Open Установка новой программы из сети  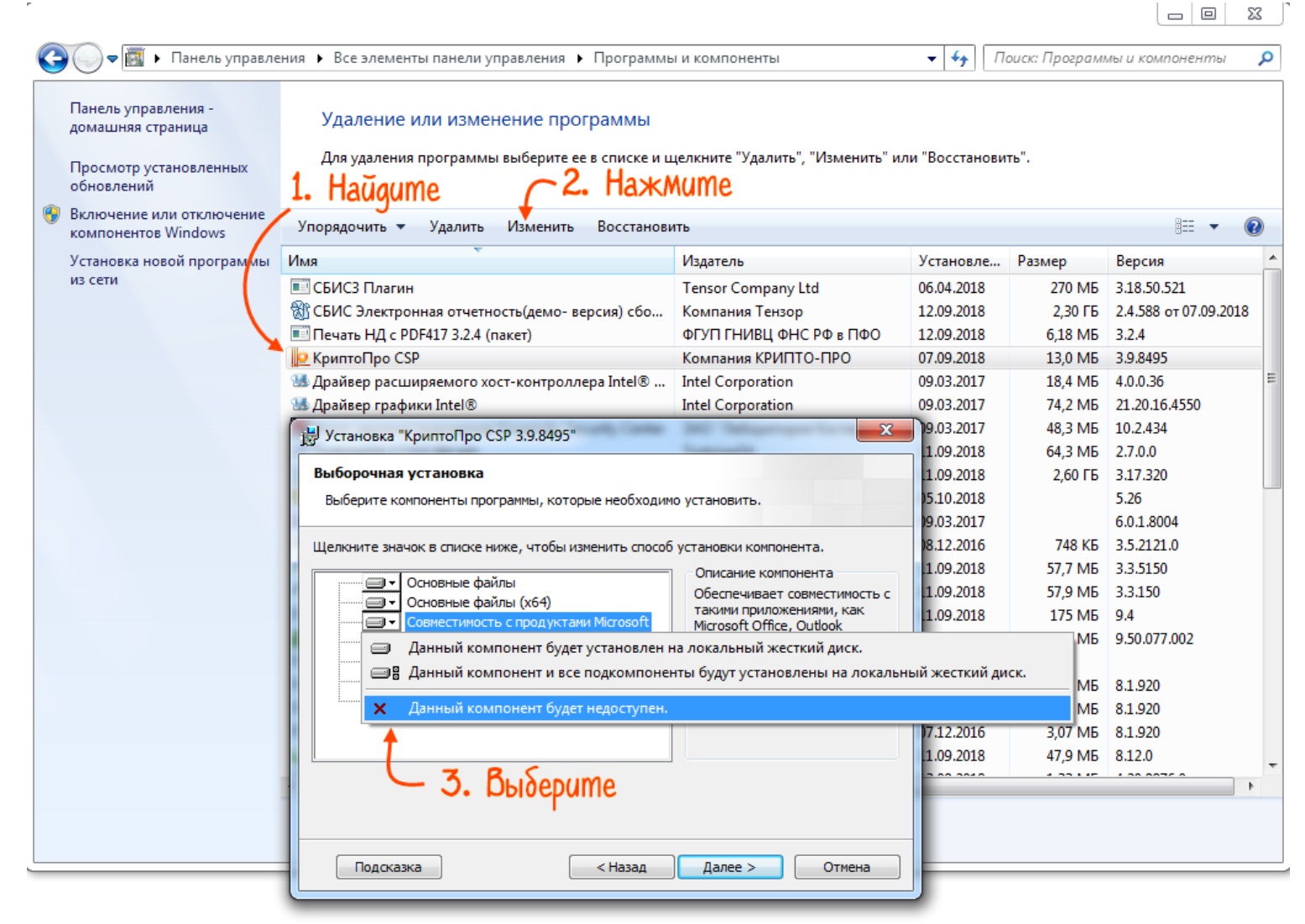pyautogui.click(x=170, y=270)
